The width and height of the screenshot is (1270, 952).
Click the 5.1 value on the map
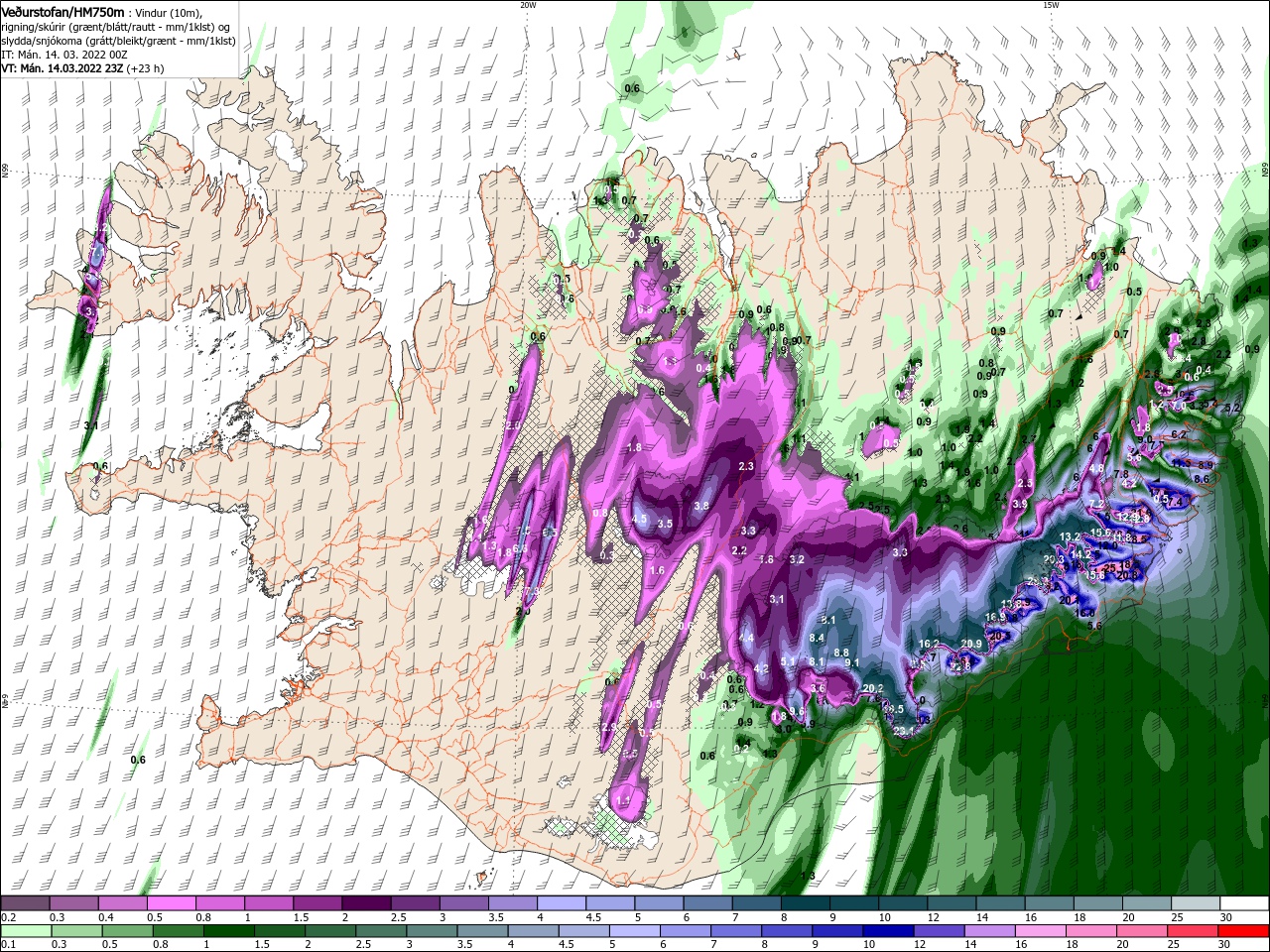tap(789, 661)
